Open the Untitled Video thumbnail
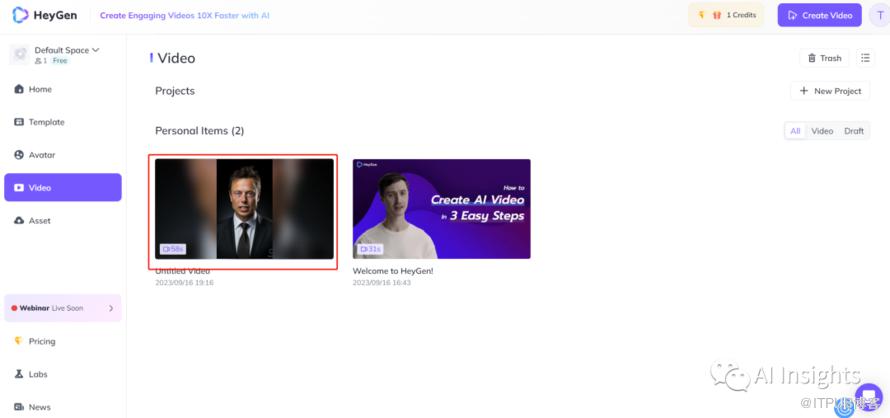Viewport: 890px width, 418px height. tap(244, 209)
